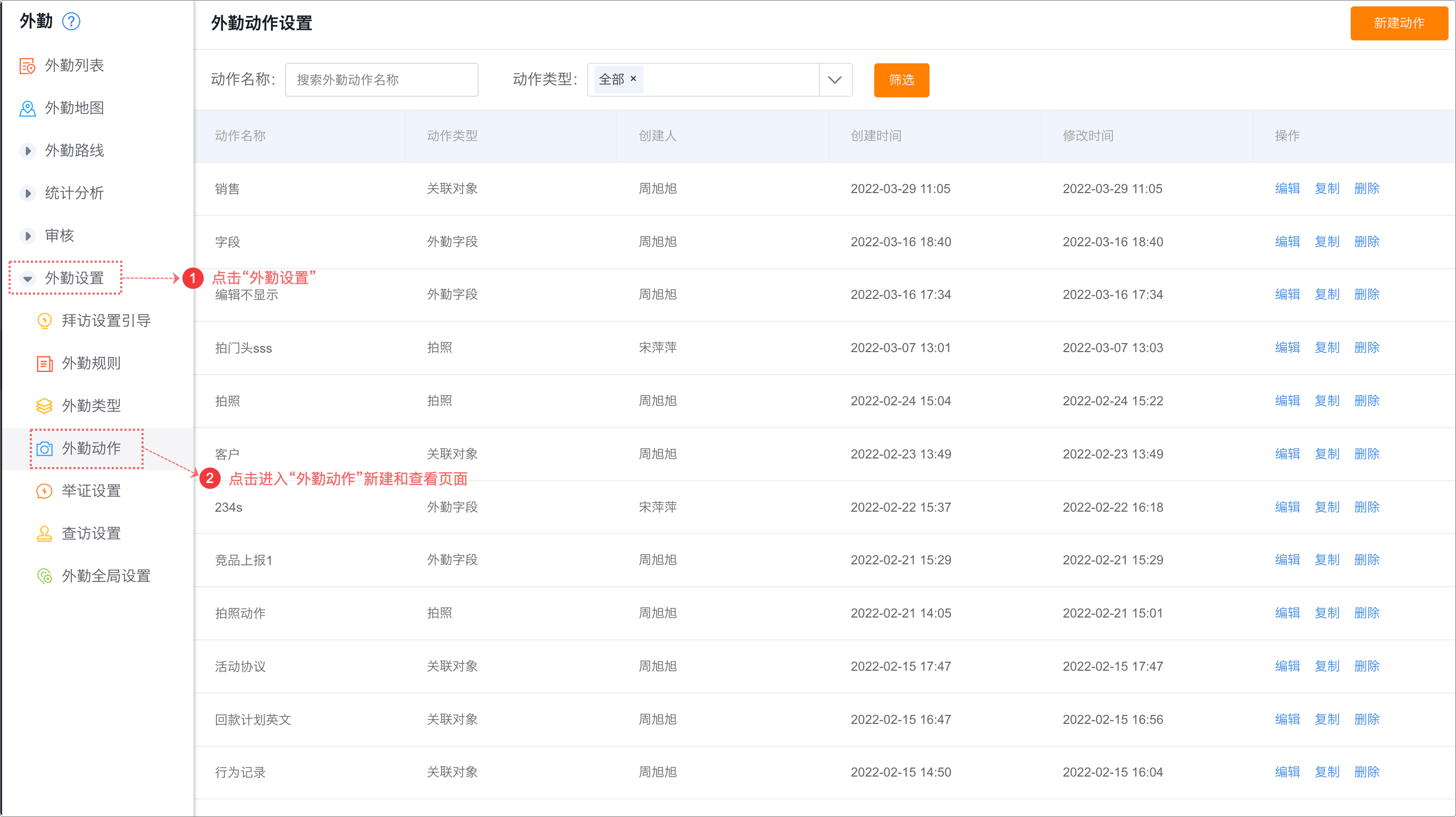Click the 新建动作 button

click(1399, 23)
